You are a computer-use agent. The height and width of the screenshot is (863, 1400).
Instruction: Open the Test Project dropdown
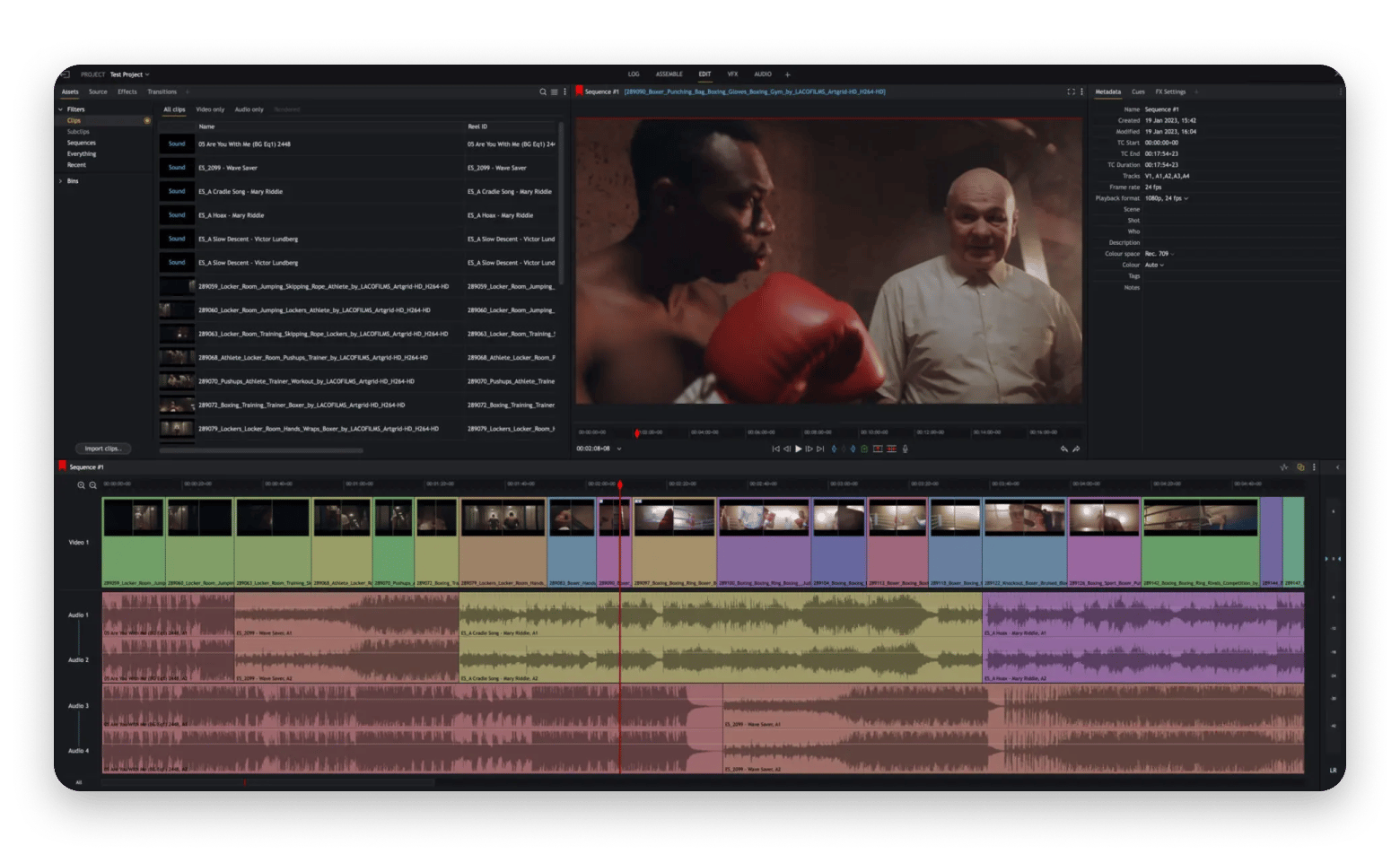click(127, 74)
